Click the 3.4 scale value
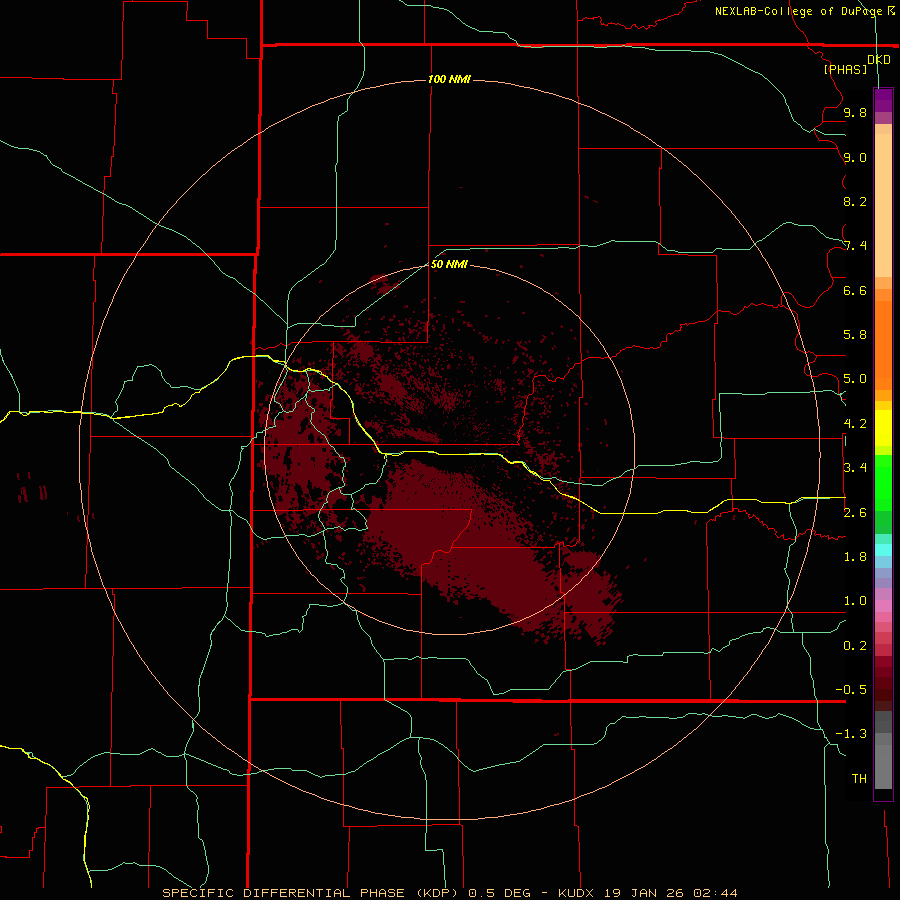This screenshot has height=900, width=900. click(x=855, y=468)
